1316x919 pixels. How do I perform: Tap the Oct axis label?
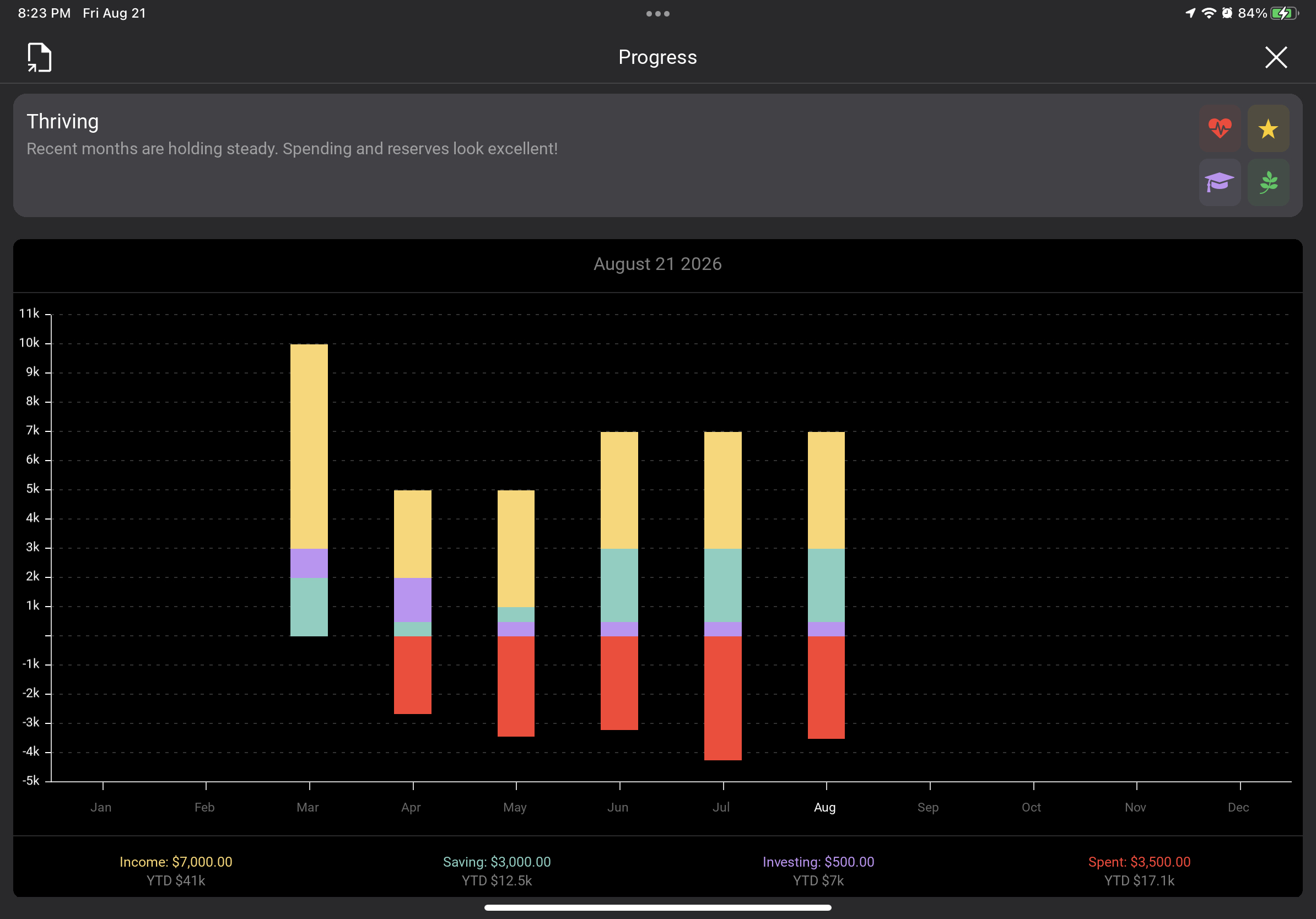1031,807
